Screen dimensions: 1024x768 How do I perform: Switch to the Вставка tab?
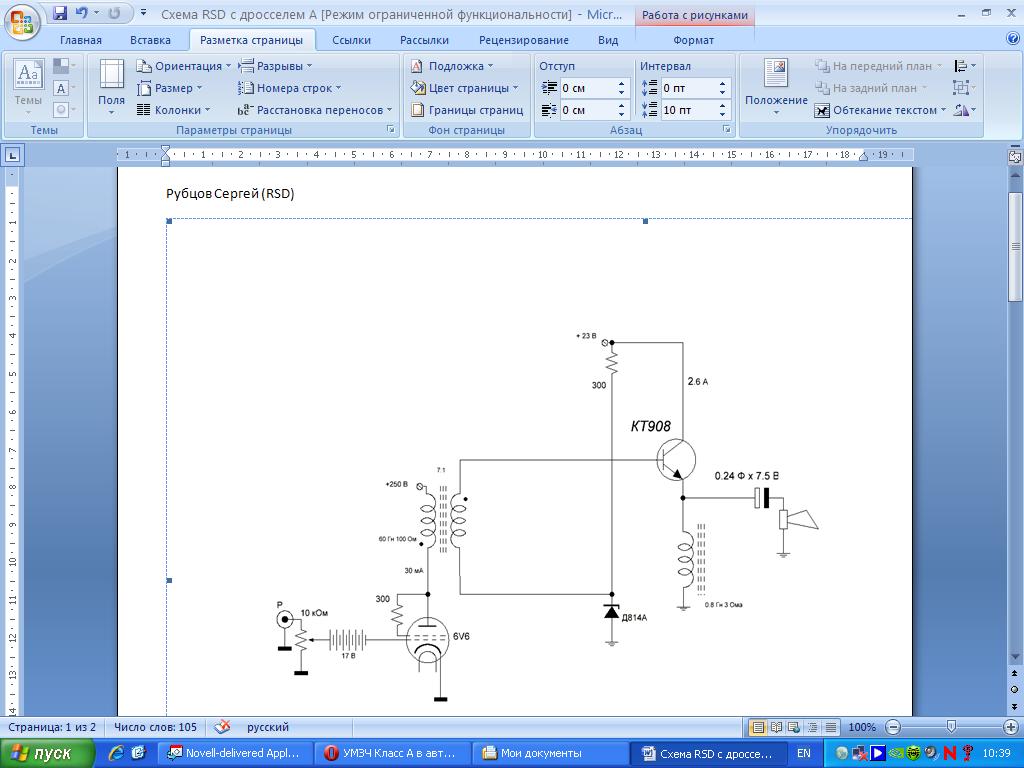[x=150, y=40]
